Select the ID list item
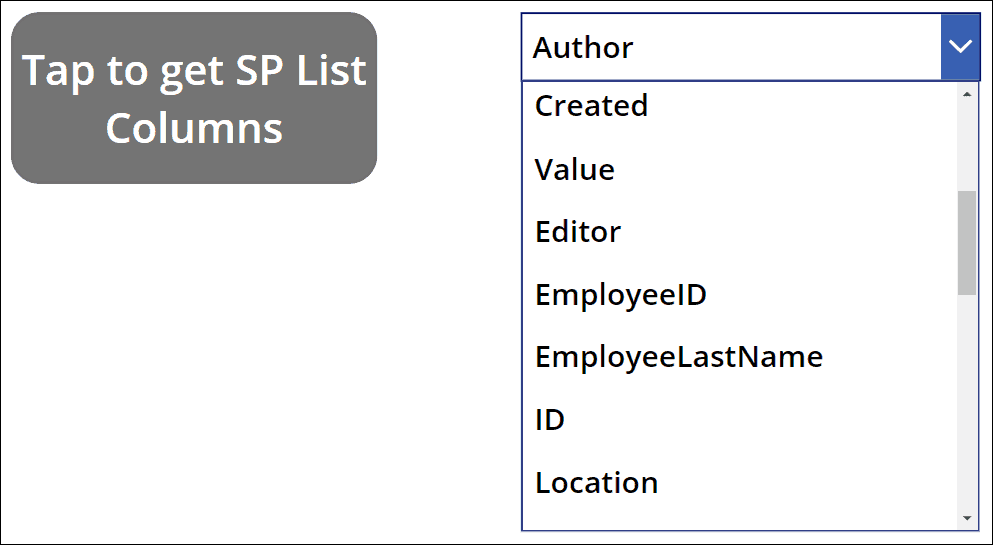This screenshot has height=545, width=993. (740, 420)
